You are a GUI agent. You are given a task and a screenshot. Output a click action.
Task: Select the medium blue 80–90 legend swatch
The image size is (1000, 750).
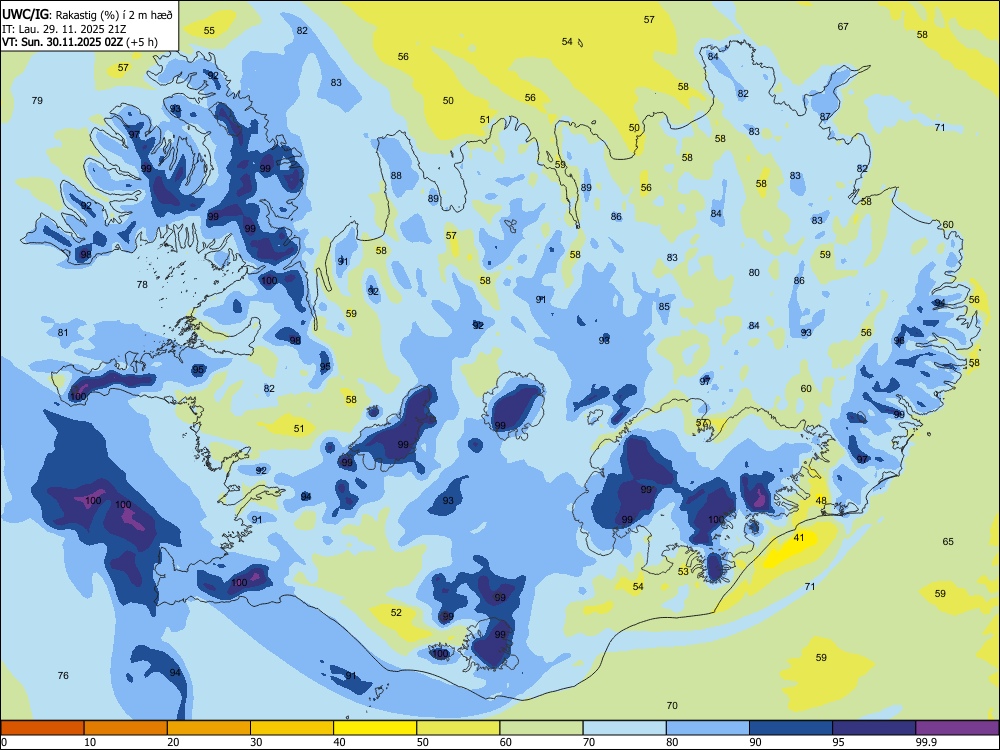click(708, 728)
